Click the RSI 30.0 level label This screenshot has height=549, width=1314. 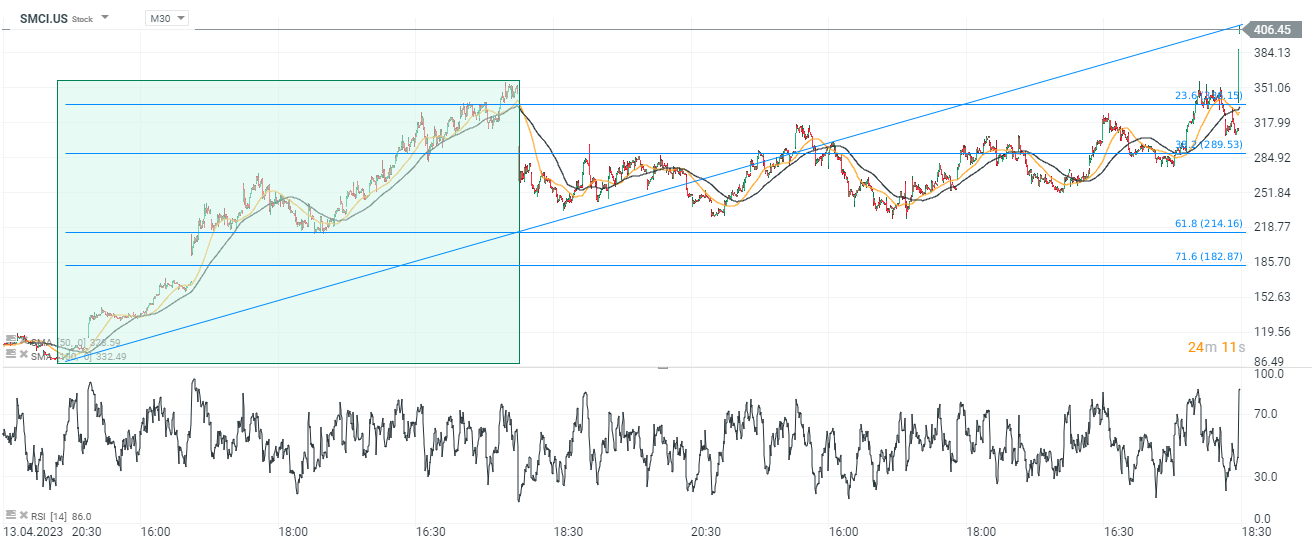point(1266,476)
